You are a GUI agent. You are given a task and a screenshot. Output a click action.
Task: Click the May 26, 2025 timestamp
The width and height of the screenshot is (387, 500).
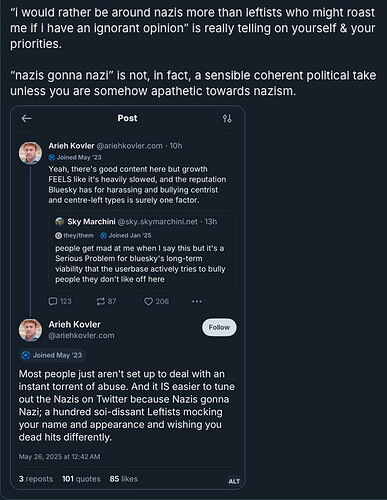pos(59,457)
